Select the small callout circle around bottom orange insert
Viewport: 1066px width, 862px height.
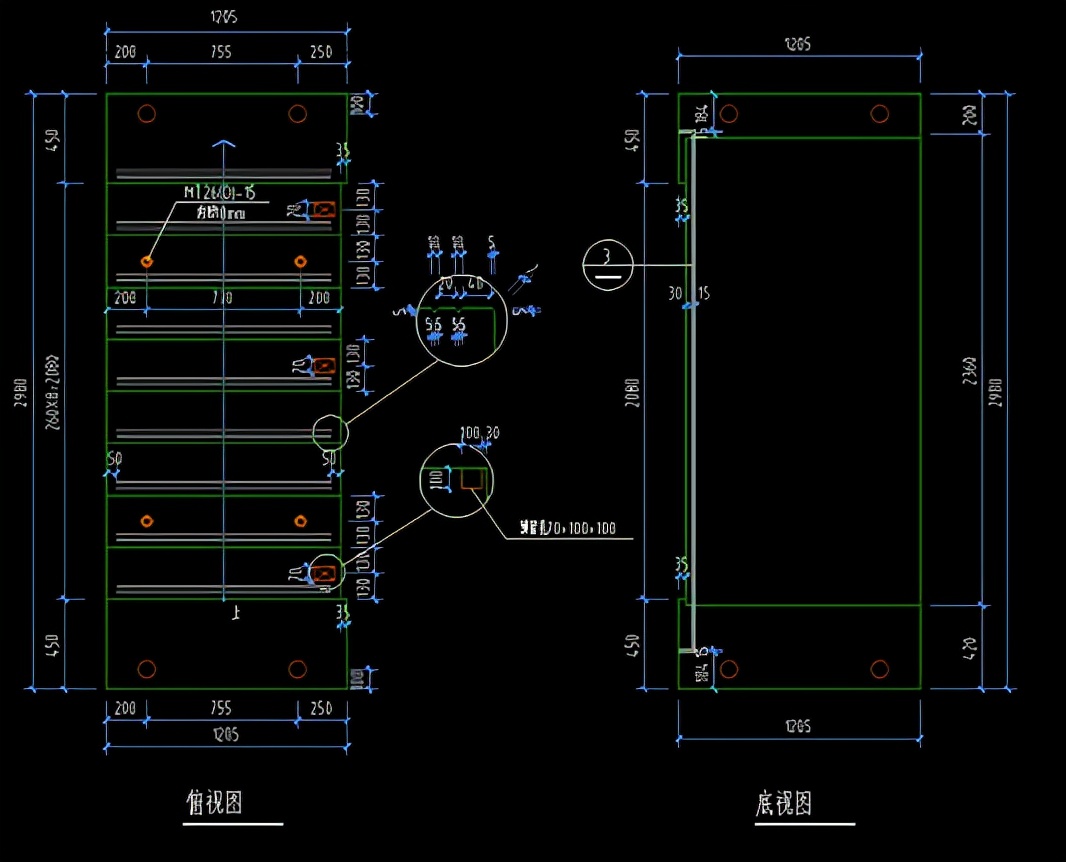pyautogui.click(x=327, y=572)
